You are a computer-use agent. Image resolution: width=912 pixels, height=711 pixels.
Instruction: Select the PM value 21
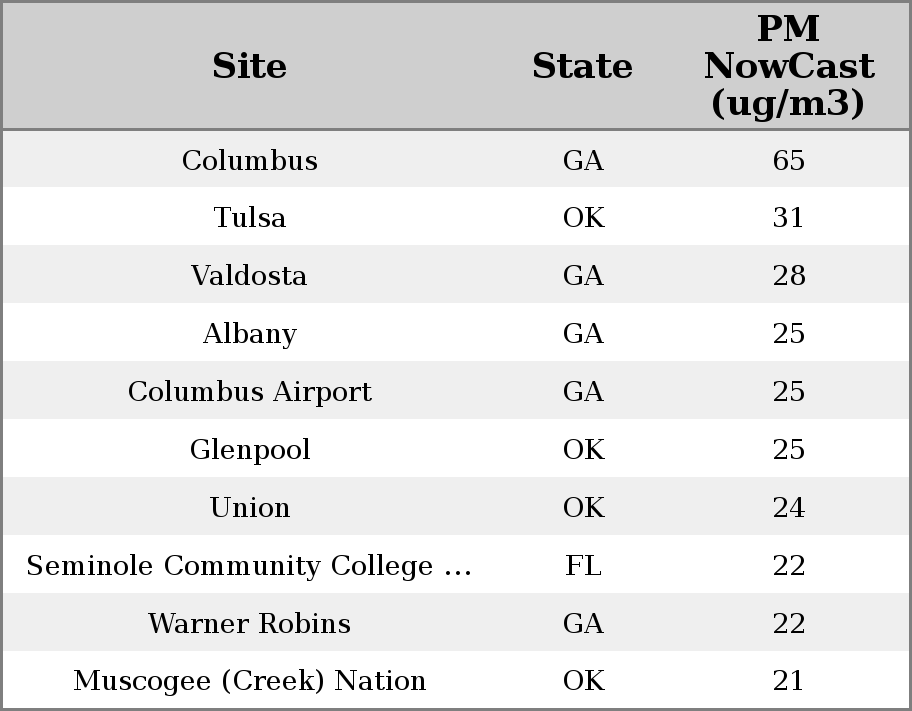pyautogui.click(x=788, y=681)
